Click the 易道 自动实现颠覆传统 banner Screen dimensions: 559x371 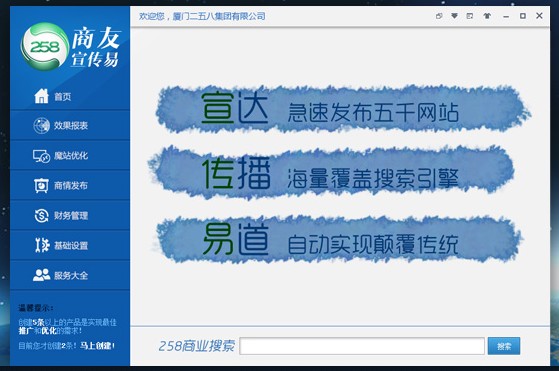[x=339, y=239]
